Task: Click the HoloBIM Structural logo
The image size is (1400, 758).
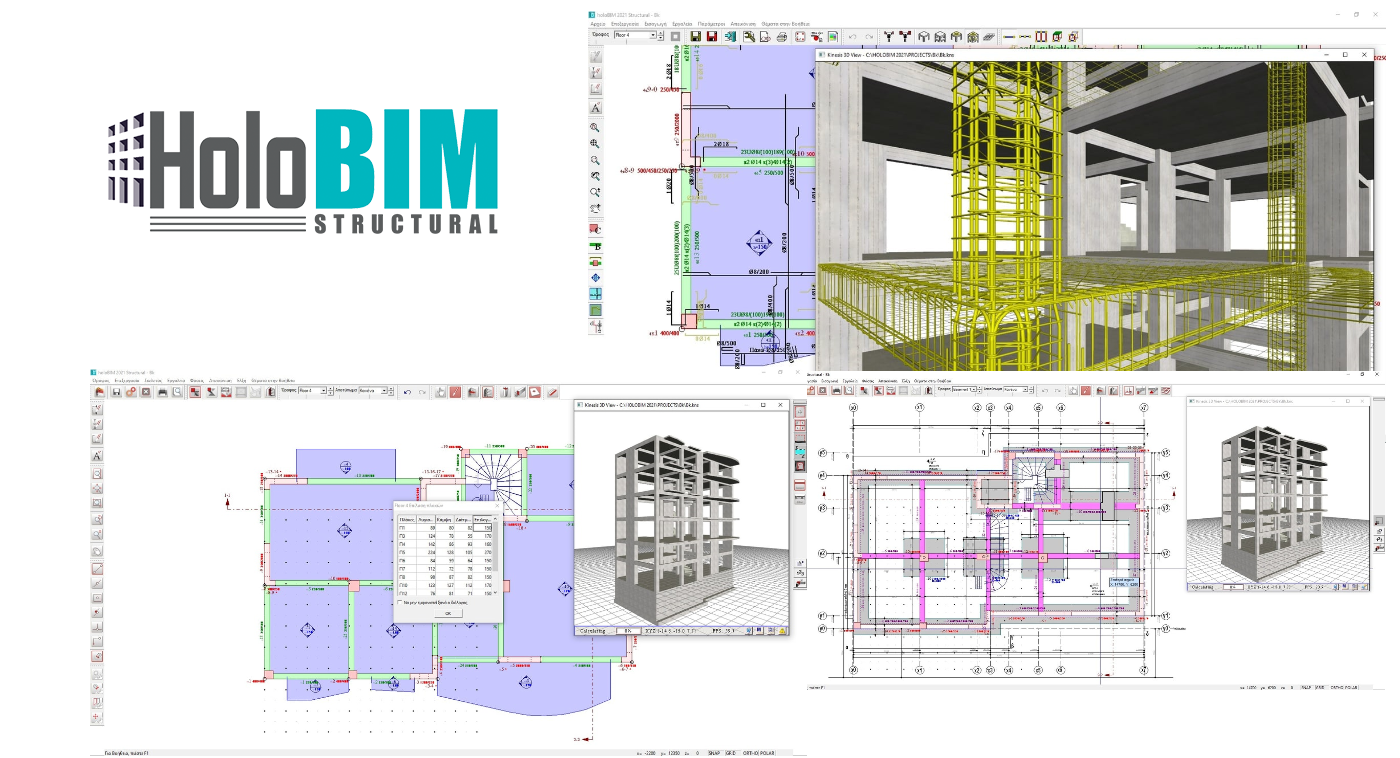Action: [302, 170]
